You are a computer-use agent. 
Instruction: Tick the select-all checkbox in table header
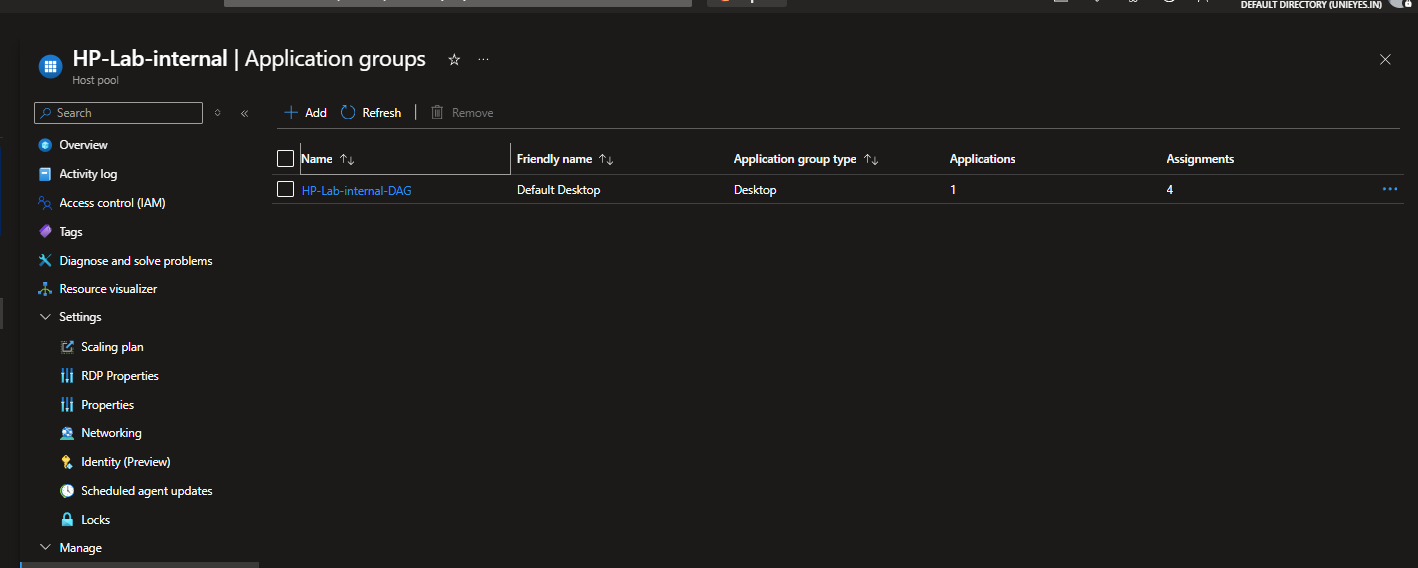pos(285,159)
